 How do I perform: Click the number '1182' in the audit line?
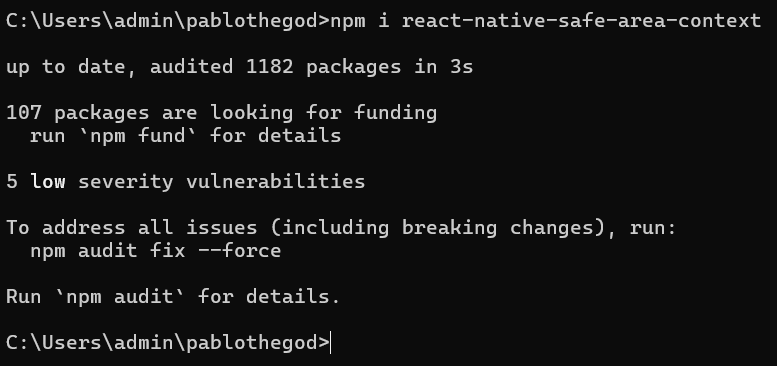pos(270,67)
